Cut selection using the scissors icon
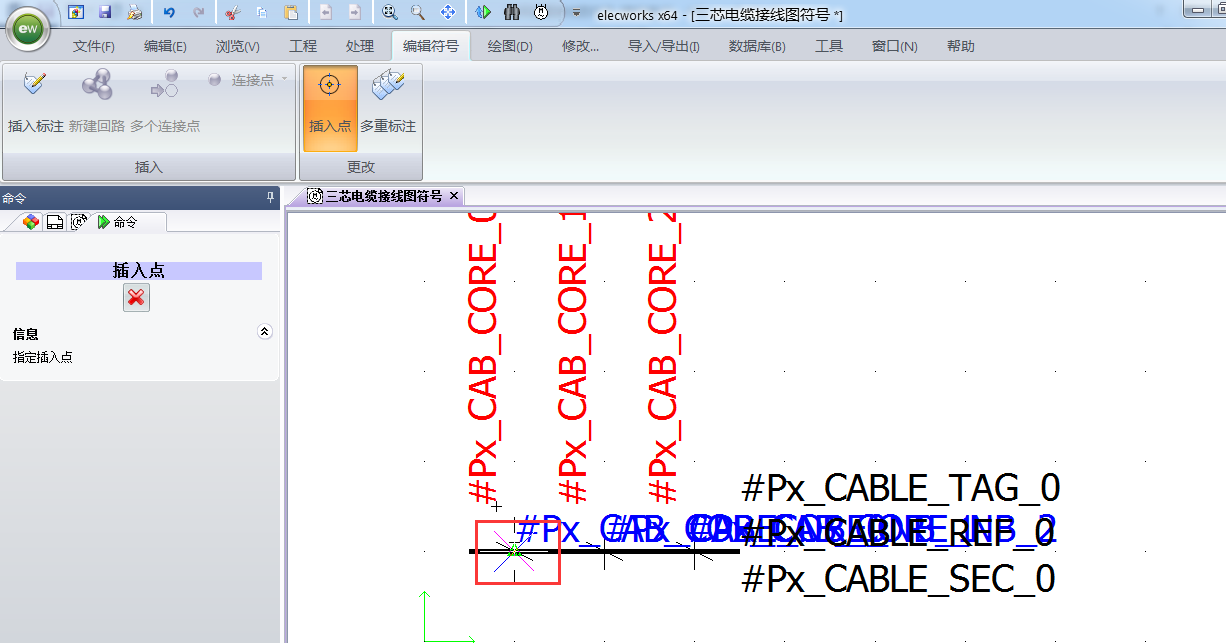This screenshot has width=1226, height=643. point(232,12)
